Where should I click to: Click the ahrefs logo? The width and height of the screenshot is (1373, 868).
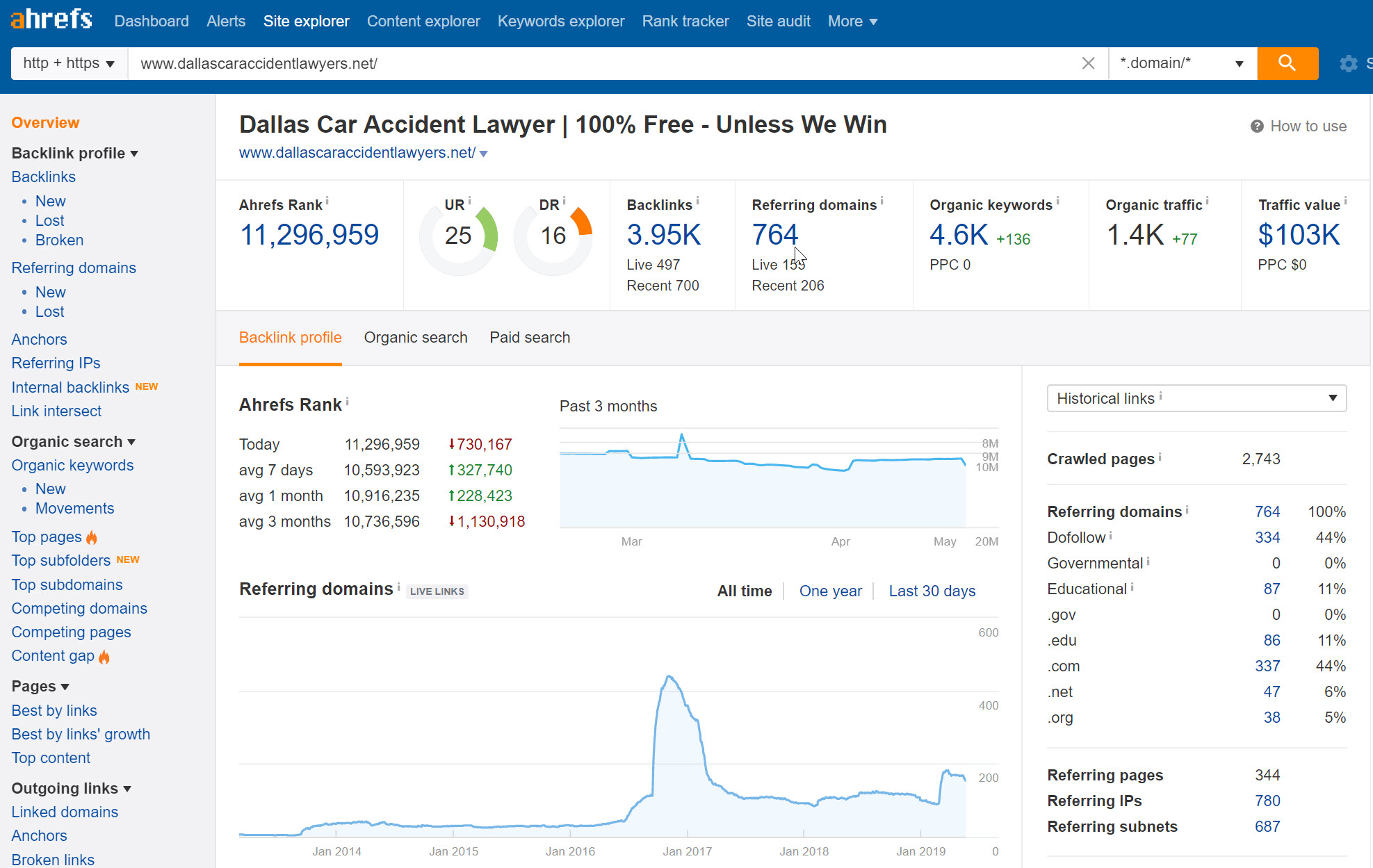[51, 19]
